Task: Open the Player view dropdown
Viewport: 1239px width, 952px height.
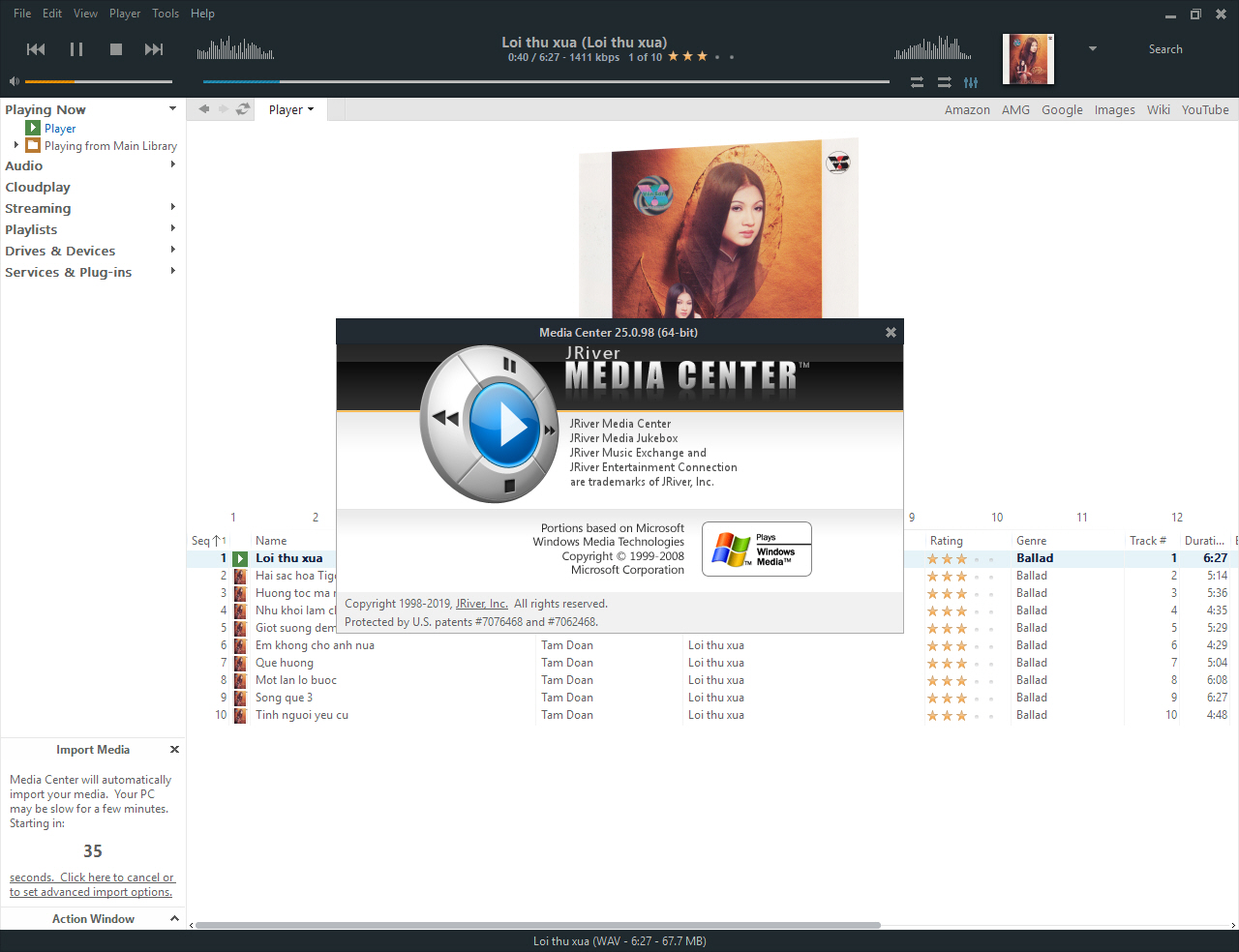Action: pos(291,110)
